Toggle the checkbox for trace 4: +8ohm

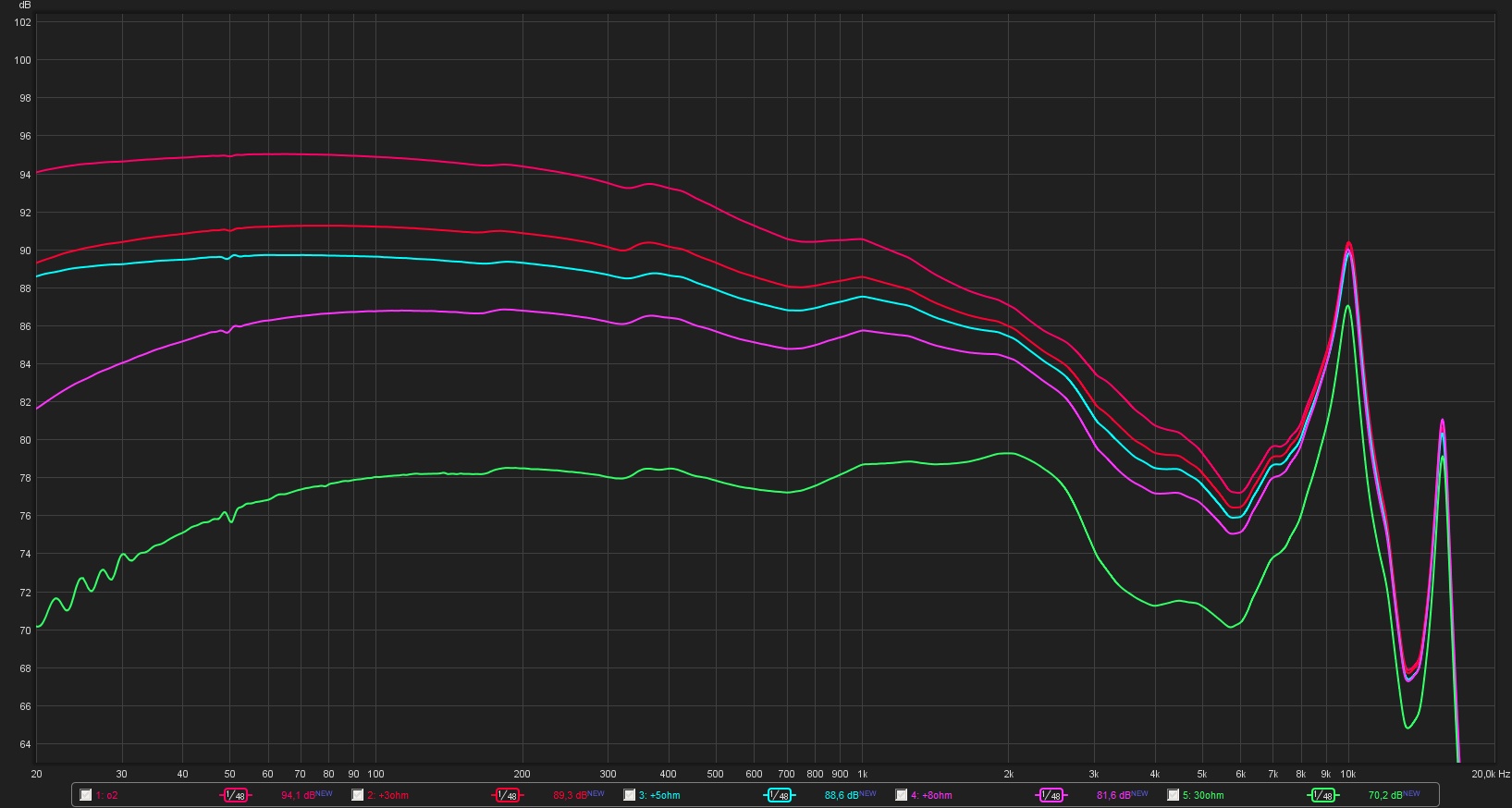click(x=902, y=795)
